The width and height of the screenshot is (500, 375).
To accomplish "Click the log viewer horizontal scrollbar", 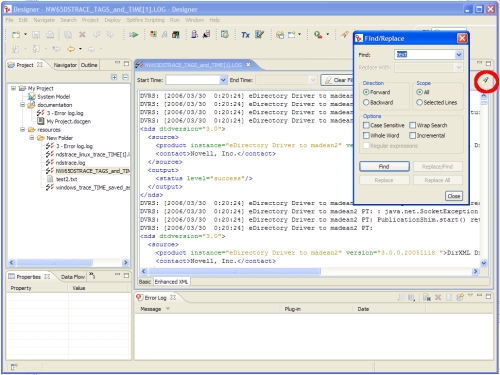I will pos(310,271).
